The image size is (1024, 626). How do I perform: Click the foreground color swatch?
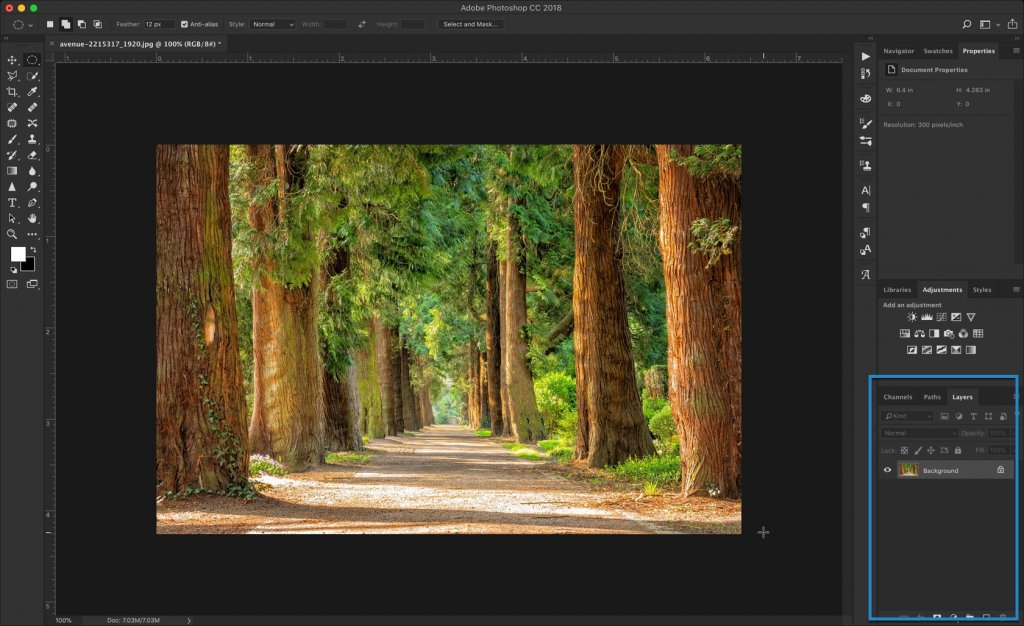coord(18,254)
